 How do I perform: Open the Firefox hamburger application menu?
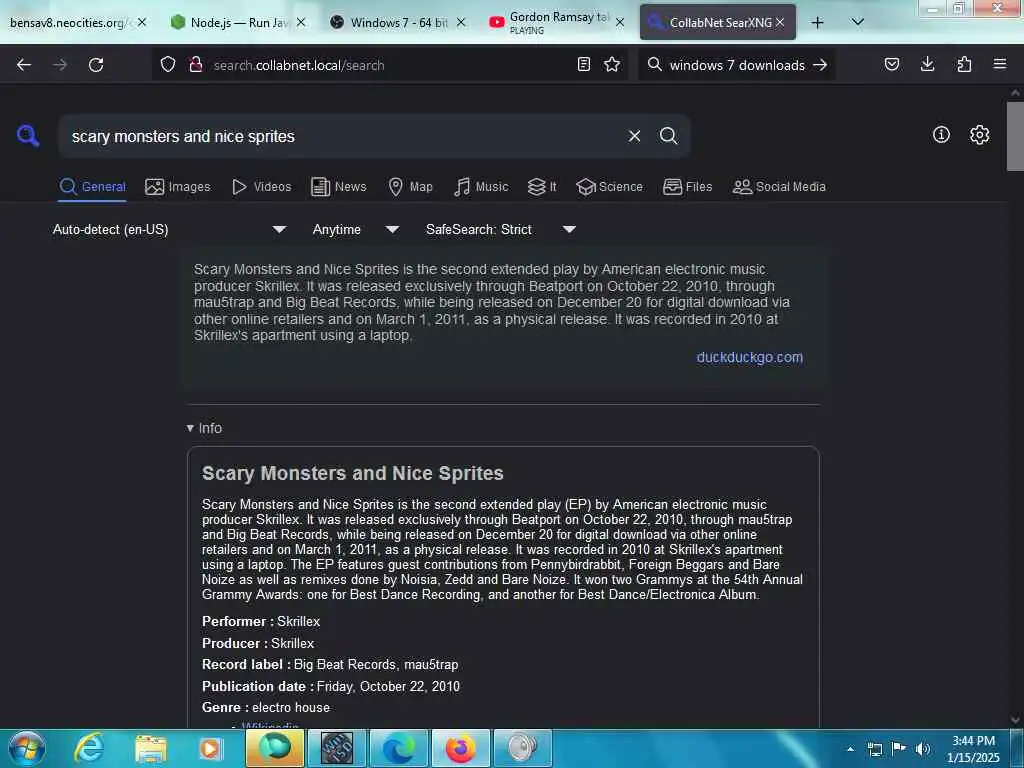pyautogui.click(x=1000, y=64)
